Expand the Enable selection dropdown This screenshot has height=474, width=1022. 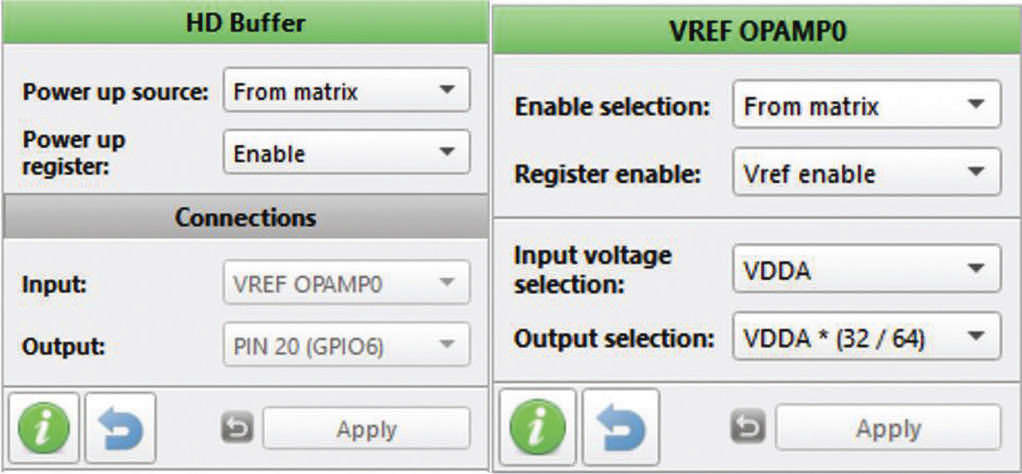click(866, 104)
